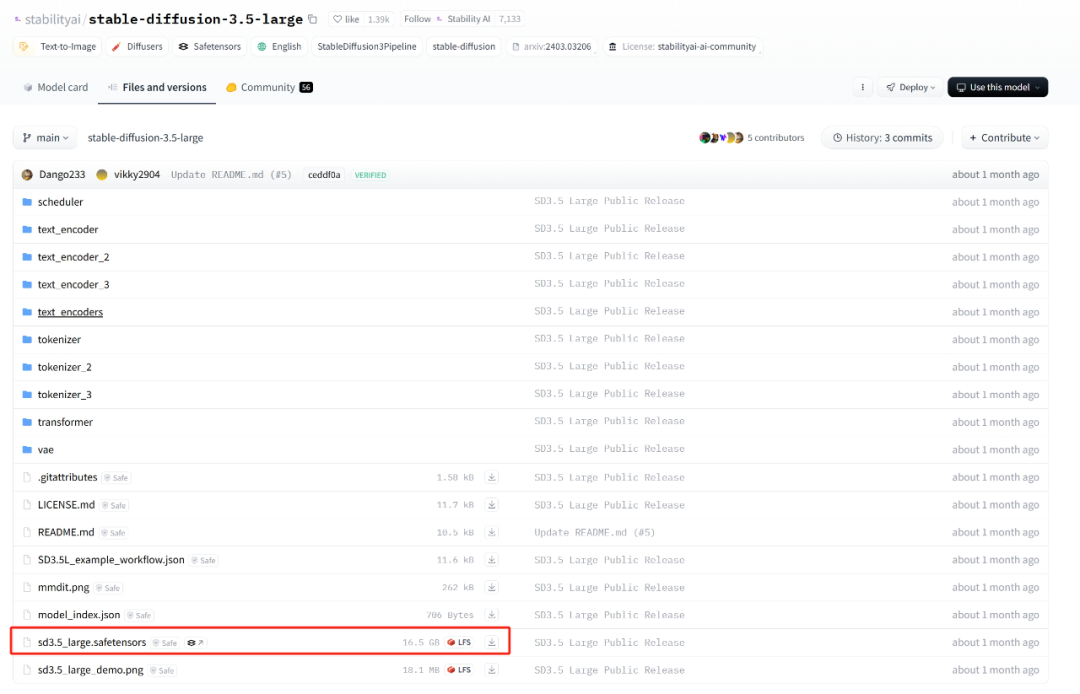The width and height of the screenshot is (1080, 694).
Task: Open the Text-to-Image tag
Action: pyautogui.click(x=58, y=47)
